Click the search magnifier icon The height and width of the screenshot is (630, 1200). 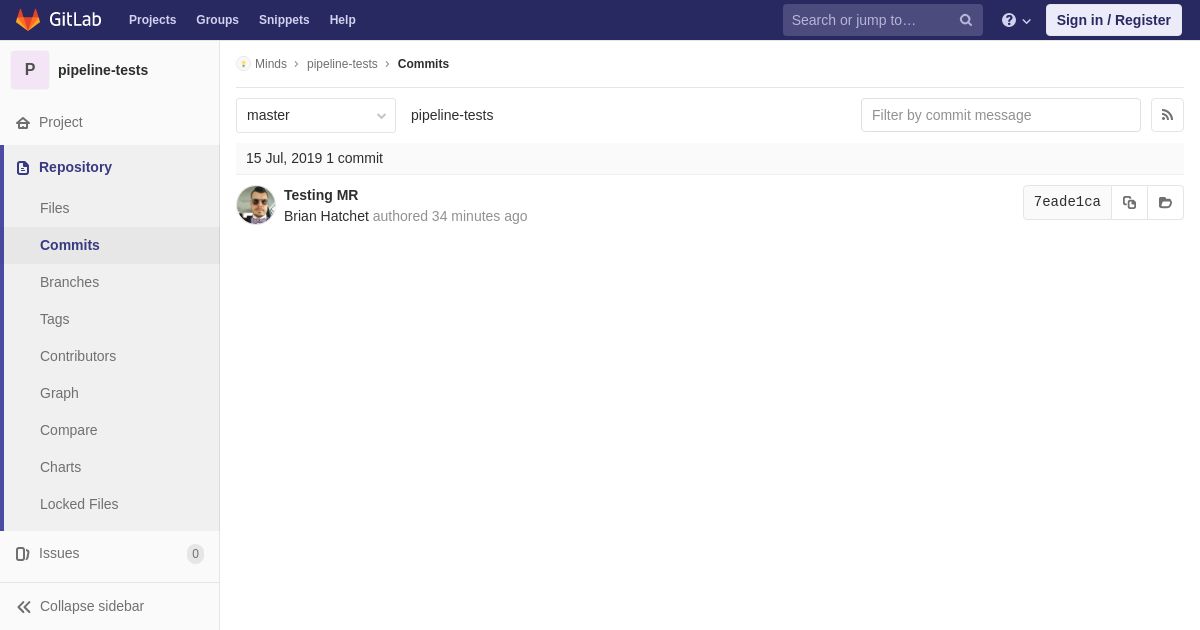point(966,20)
